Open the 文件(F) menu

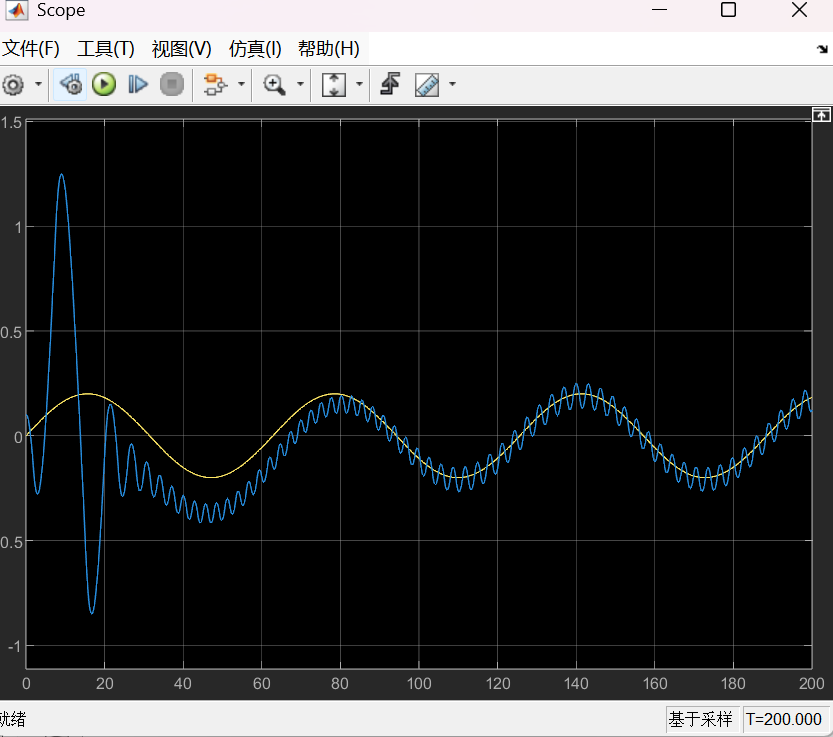tap(31, 49)
